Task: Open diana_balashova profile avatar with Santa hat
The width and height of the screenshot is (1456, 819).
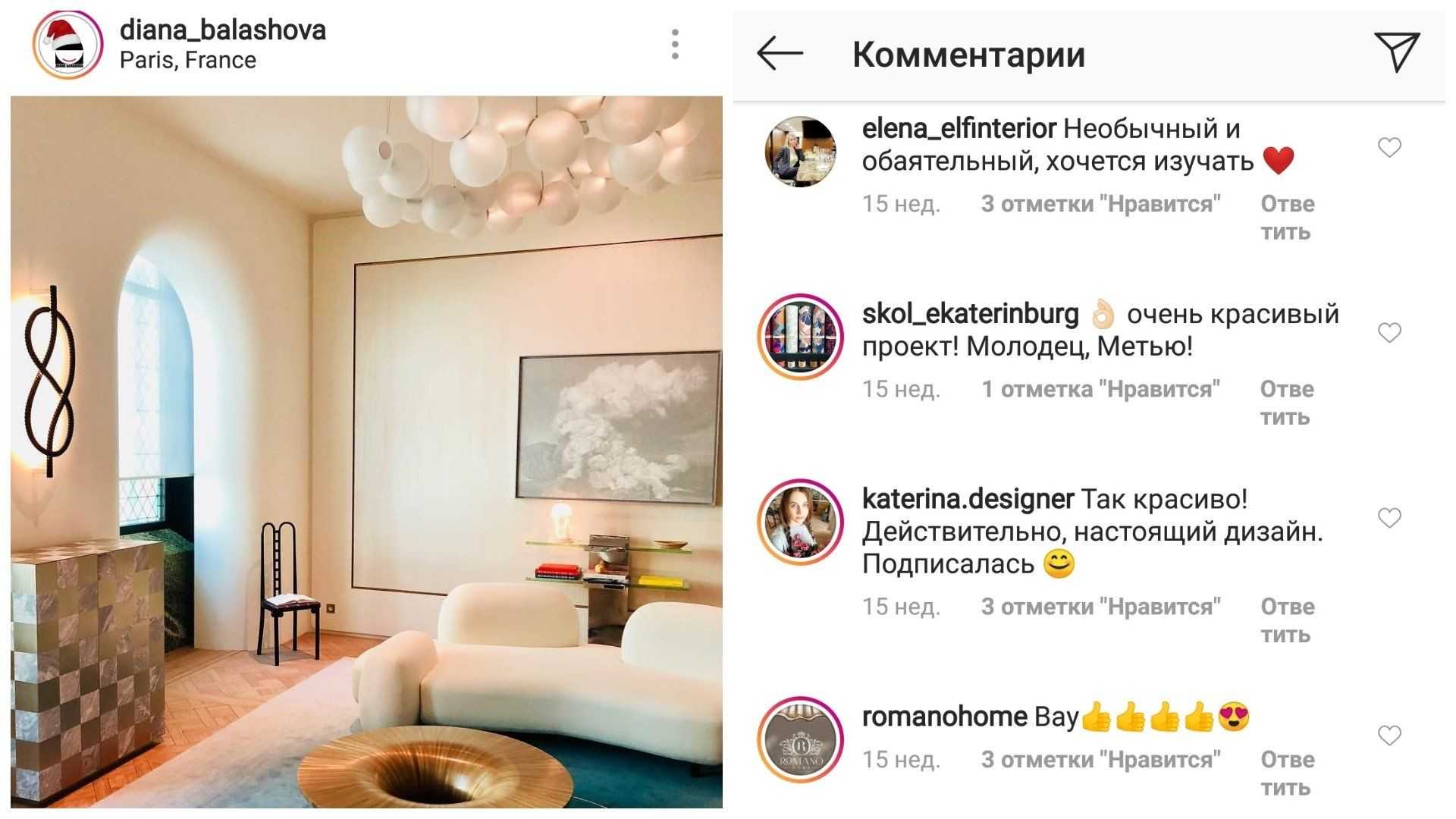Action: point(67,45)
